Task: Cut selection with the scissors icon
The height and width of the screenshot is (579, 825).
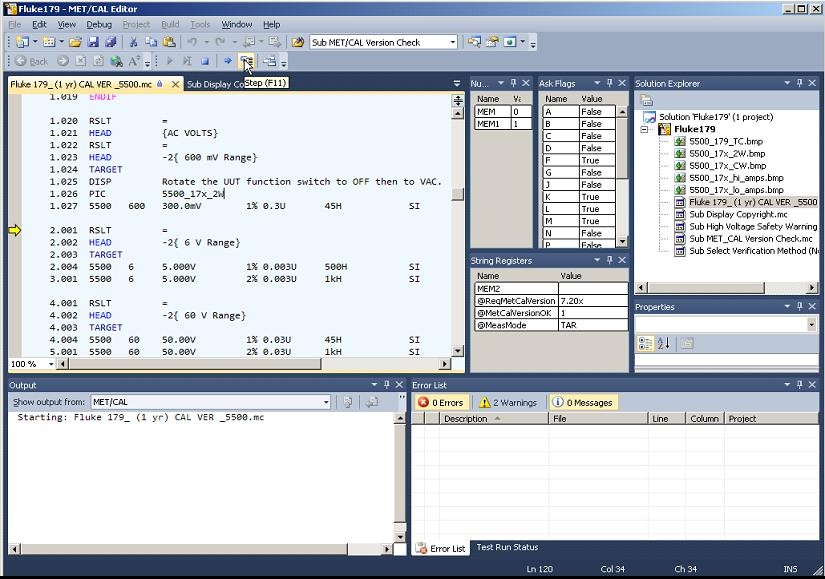Action: coord(133,42)
